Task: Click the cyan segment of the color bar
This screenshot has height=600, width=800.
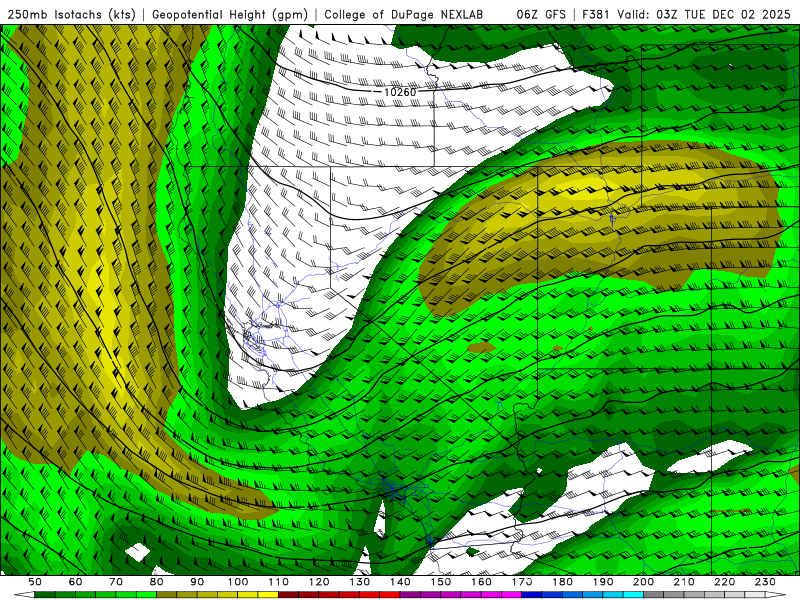Action: click(x=633, y=595)
